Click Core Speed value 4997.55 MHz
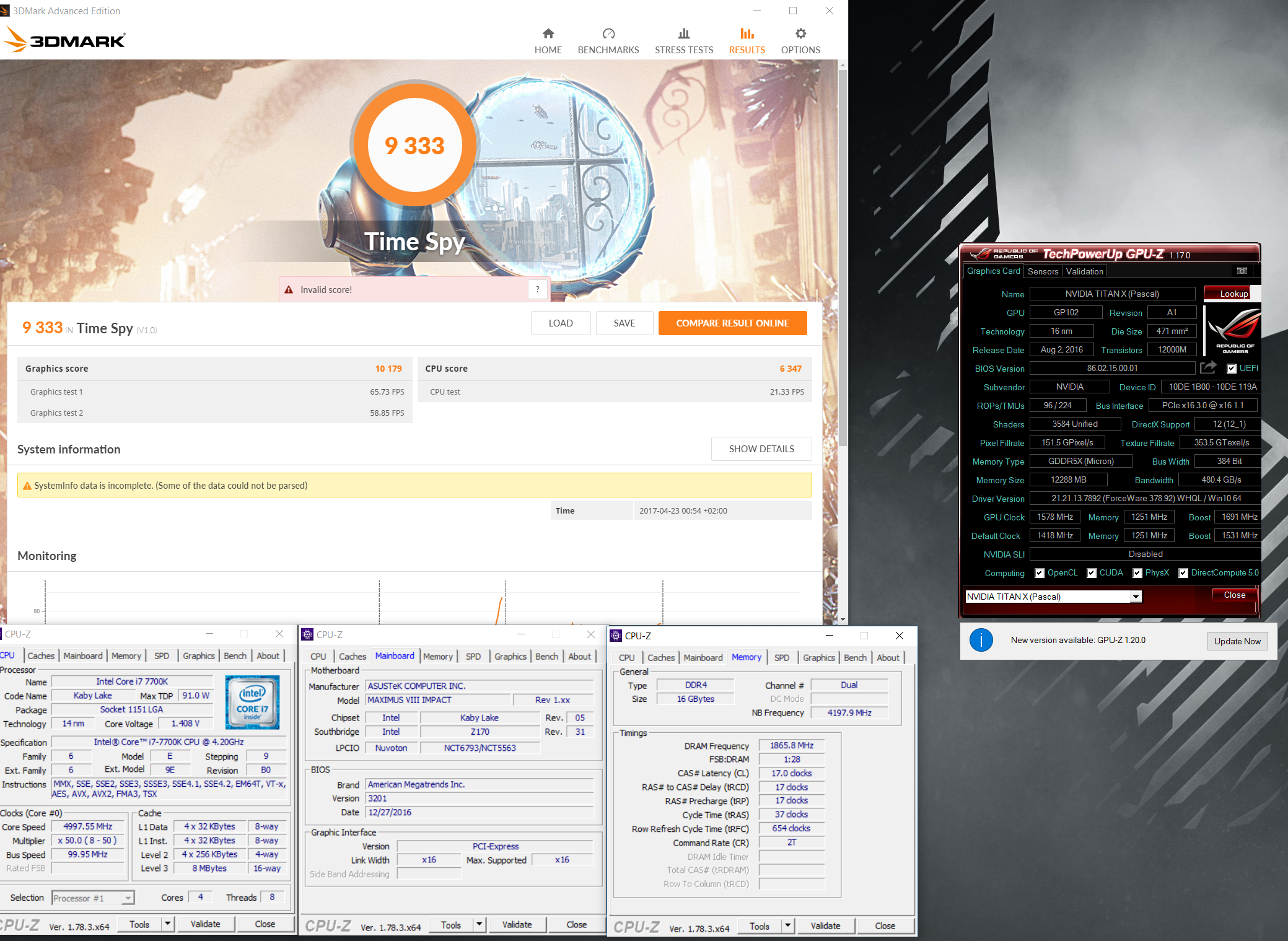 tap(87, 826)
